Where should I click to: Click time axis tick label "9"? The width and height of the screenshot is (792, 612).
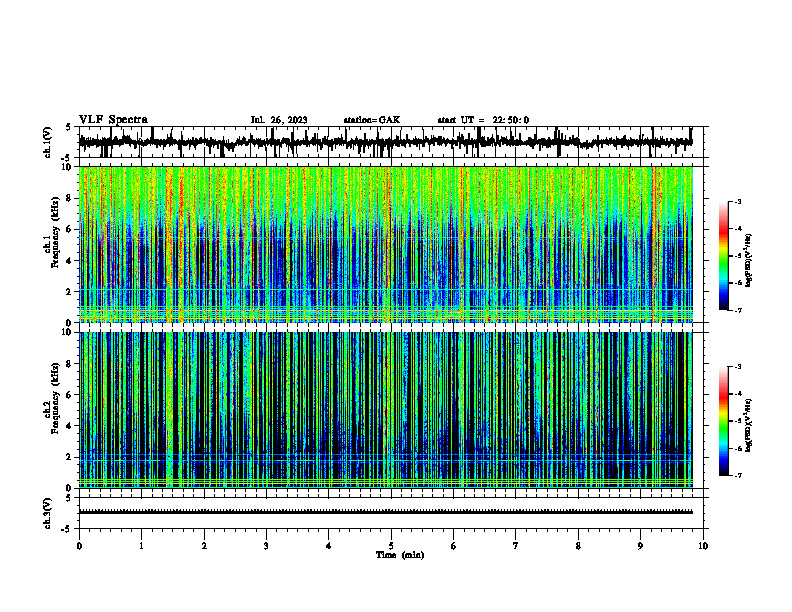click(x=640, y=546)
